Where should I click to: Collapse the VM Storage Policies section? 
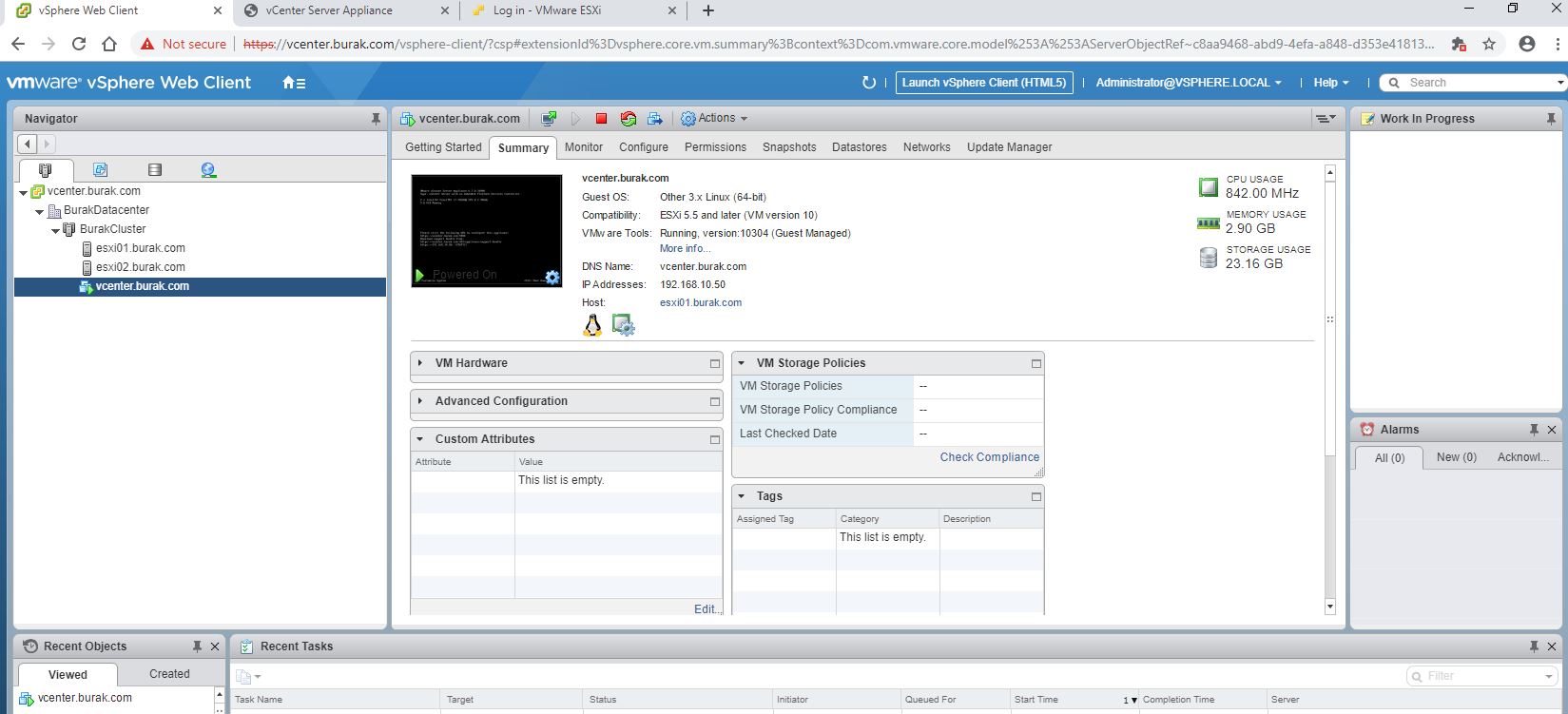coord(742,363)
